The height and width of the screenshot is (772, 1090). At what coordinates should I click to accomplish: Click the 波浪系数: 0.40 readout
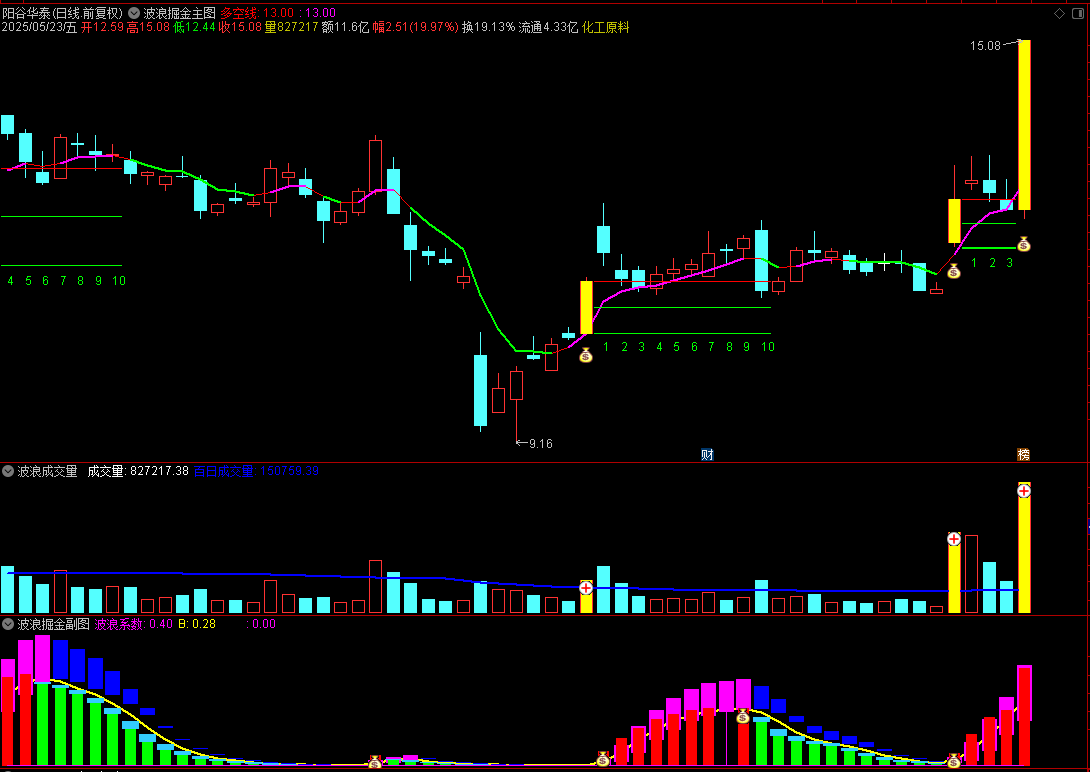(133, 624)
